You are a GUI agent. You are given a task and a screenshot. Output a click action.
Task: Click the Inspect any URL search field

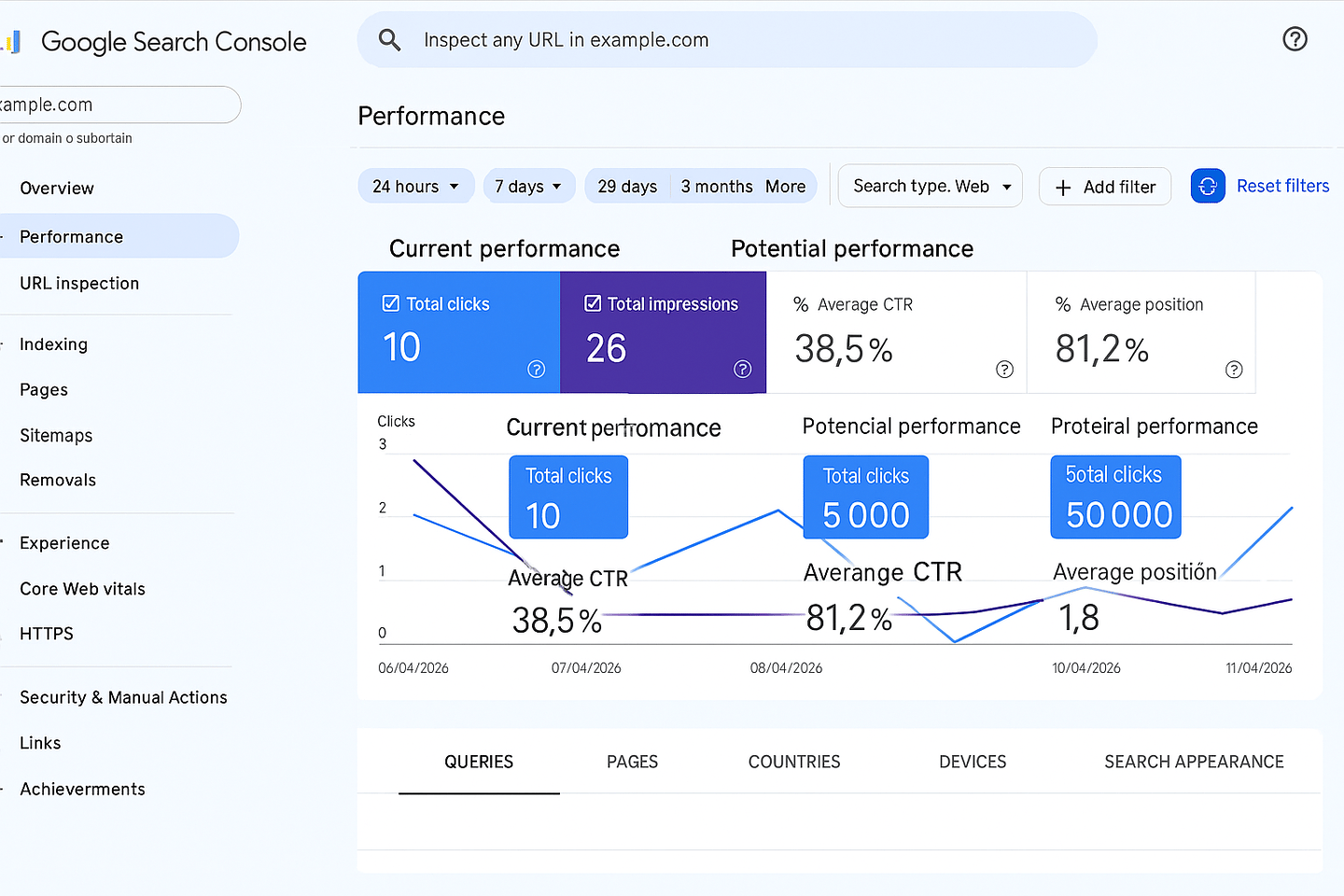point(727,40)
